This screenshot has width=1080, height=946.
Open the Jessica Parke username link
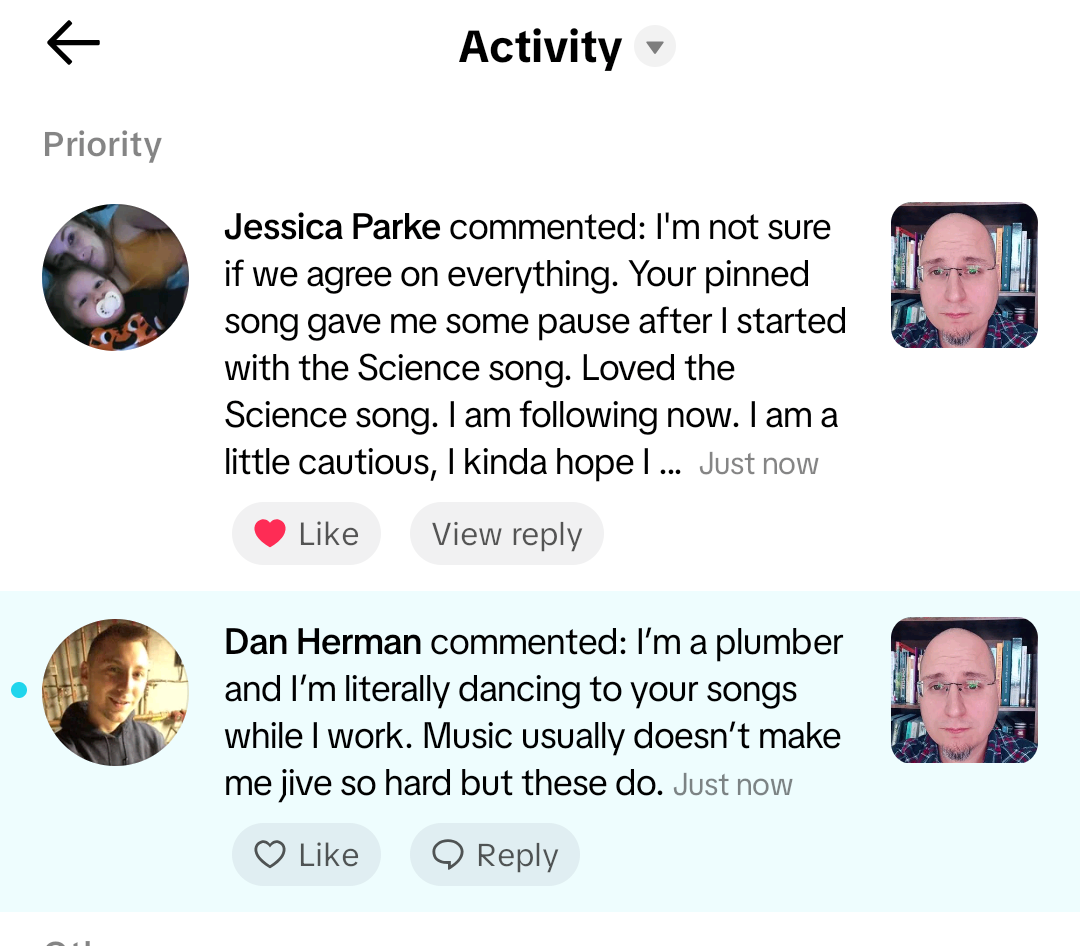click(x=332, y=228)
